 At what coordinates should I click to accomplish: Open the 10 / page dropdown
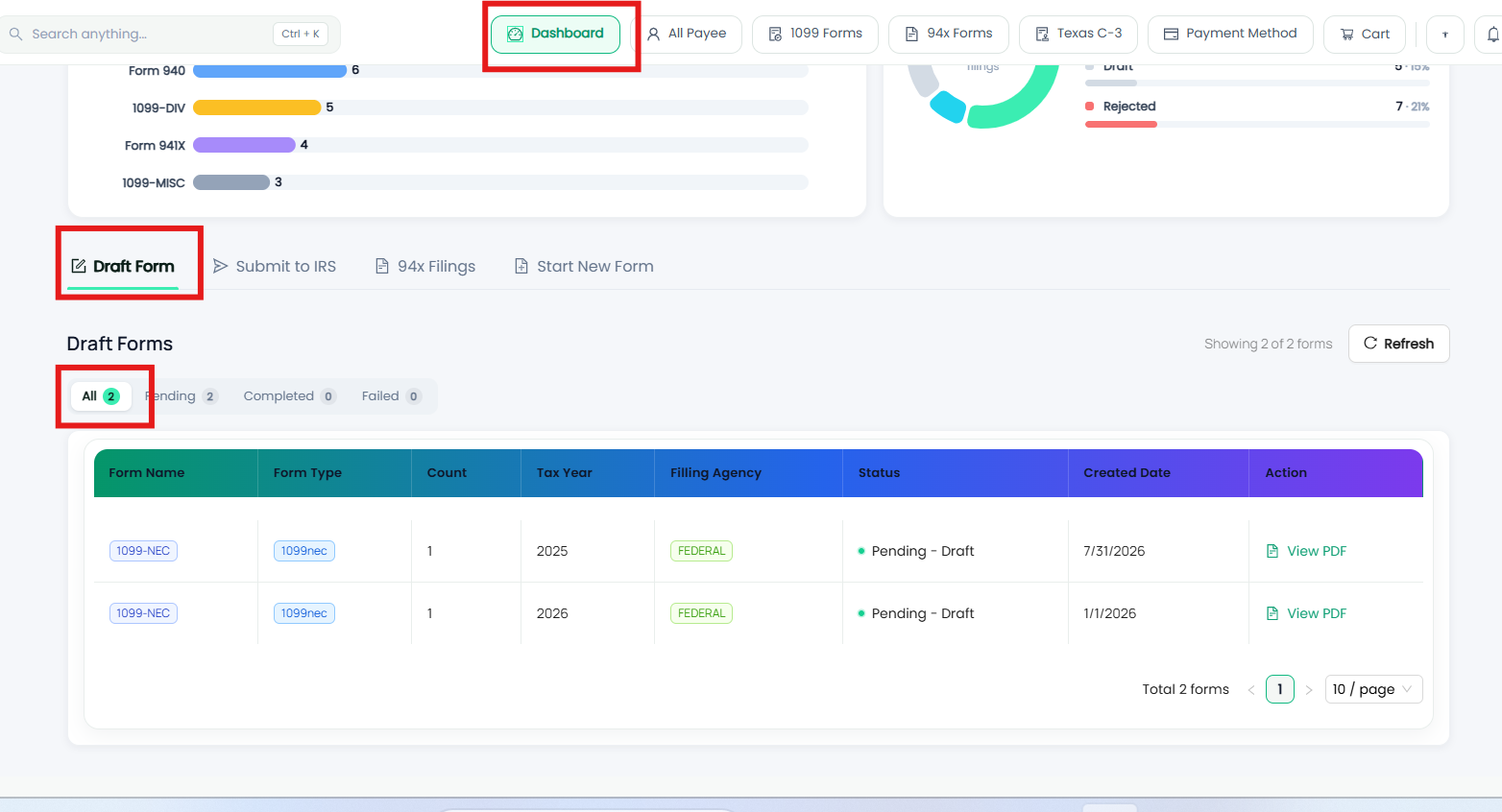[x=1373, y=689]
